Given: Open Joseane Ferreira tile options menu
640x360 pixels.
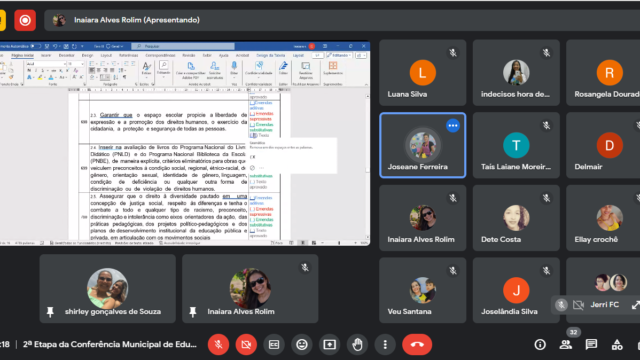Looking at the screenshot, I should point(453,126).
